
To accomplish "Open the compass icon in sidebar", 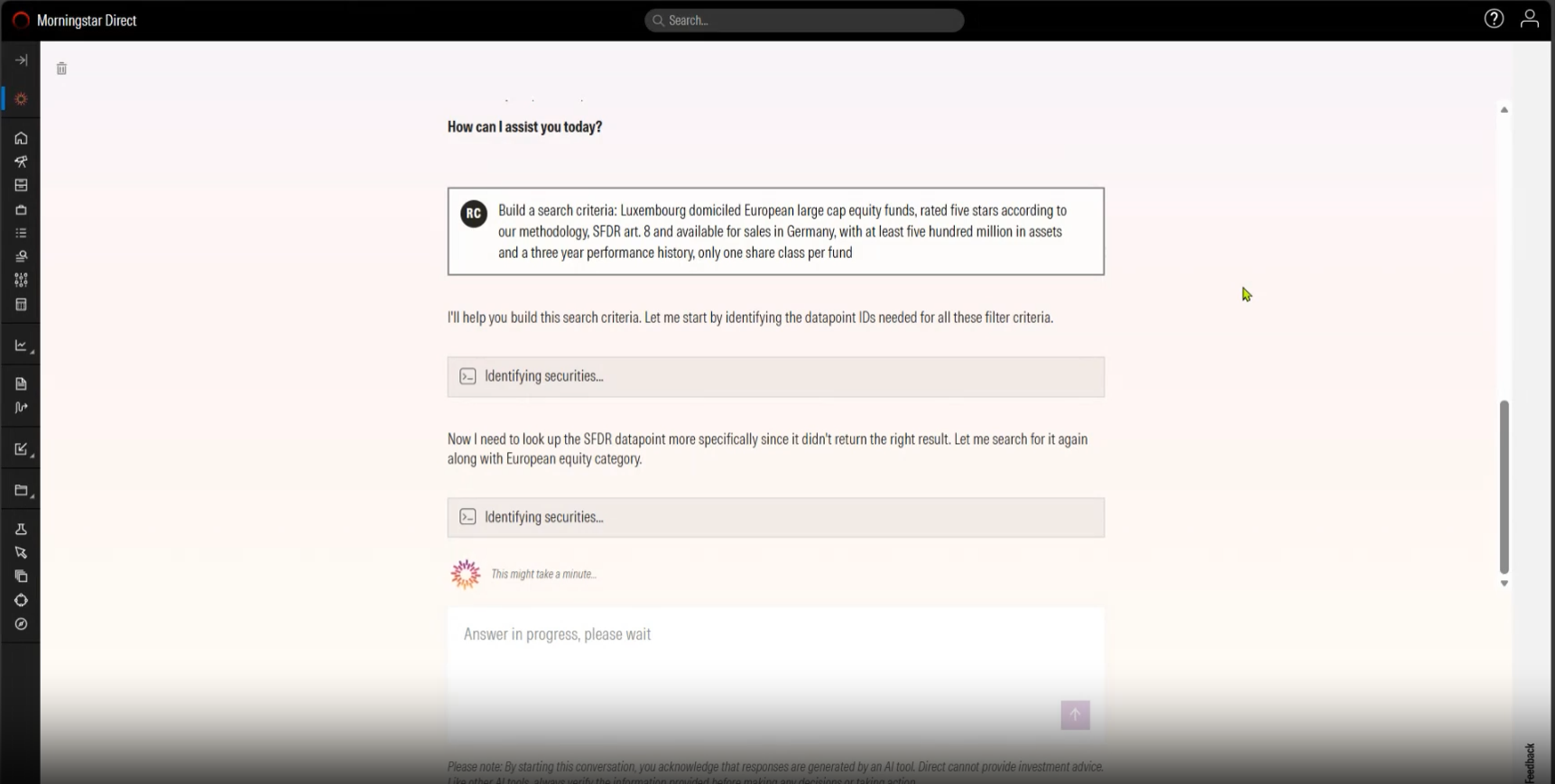I will [x=21, y=623].
